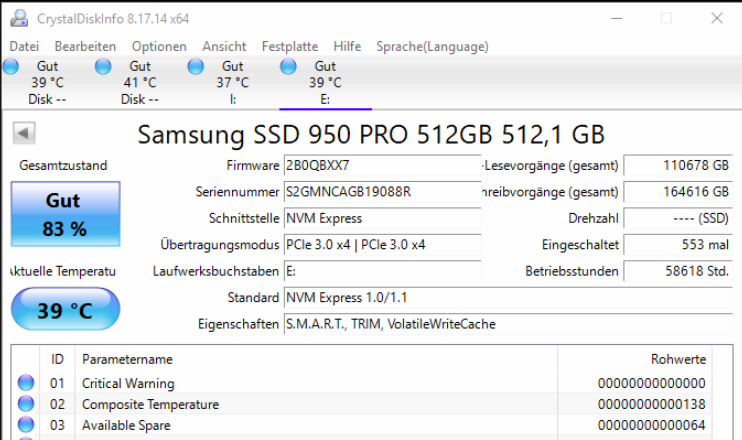Image resolution: width=742 pixels, height=440 pixels.
Task: Open the Festplatte menu
Action: coord(290,46)
